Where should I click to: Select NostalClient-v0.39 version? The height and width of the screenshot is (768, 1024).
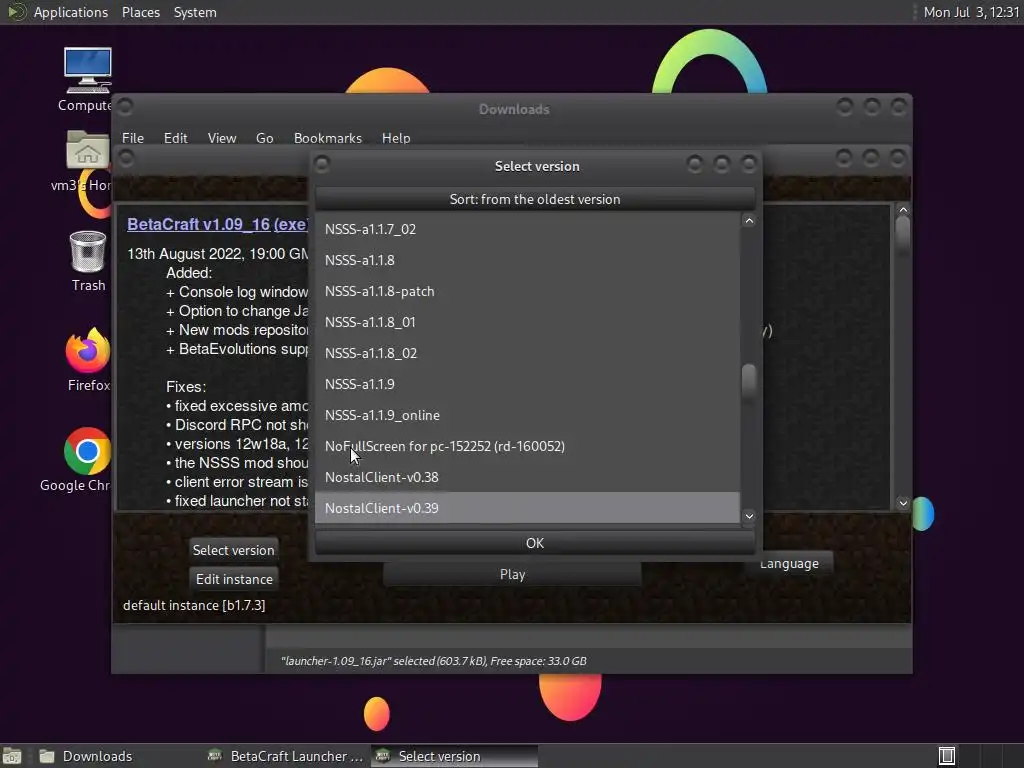pyautogui.click(x=527, y=508)
